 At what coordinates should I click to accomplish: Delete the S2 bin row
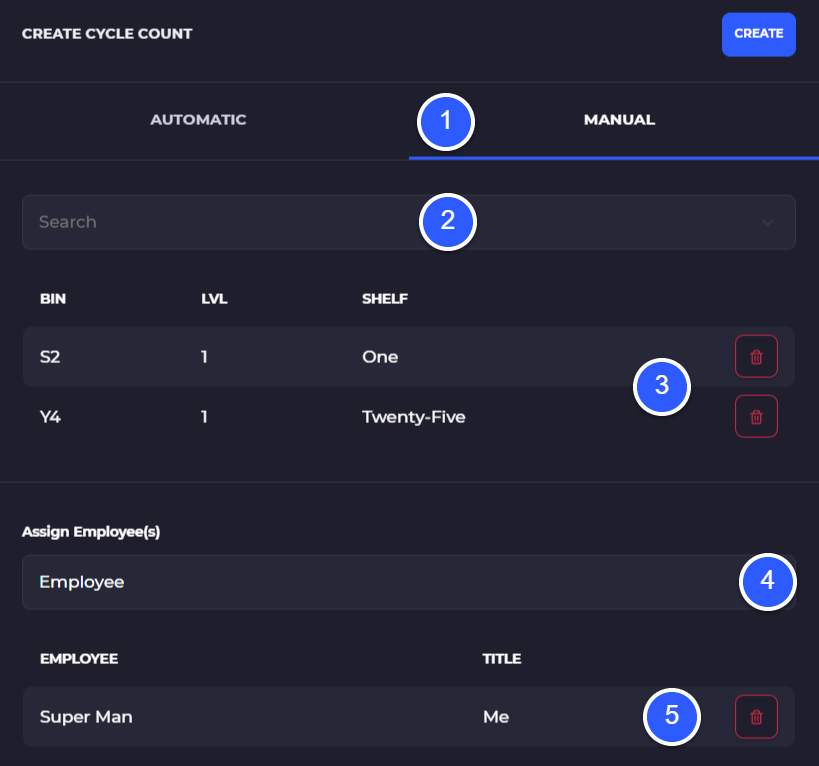756,357
